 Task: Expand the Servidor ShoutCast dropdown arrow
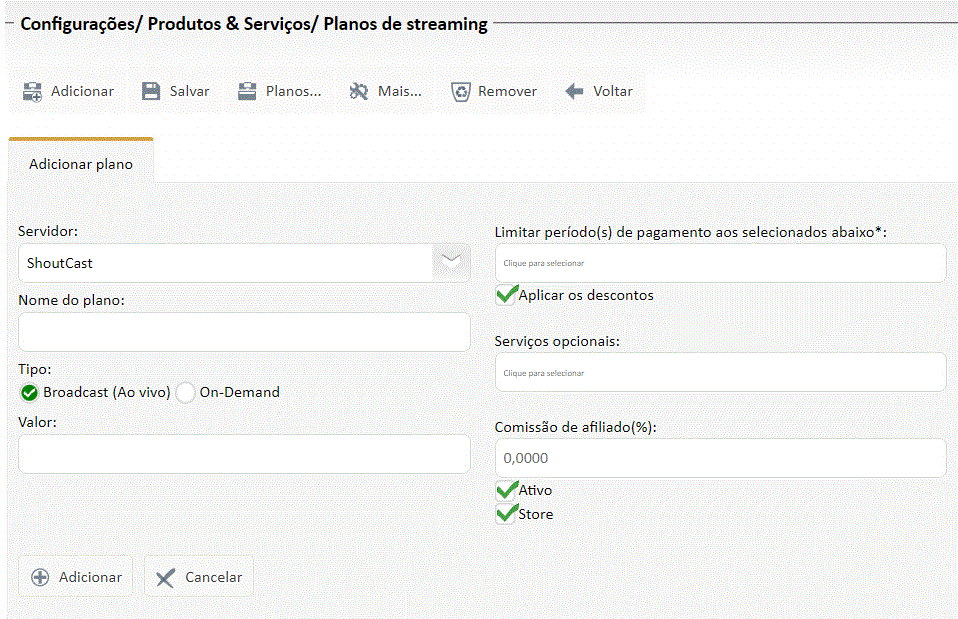pyautogui.click(x=451, y=262)
